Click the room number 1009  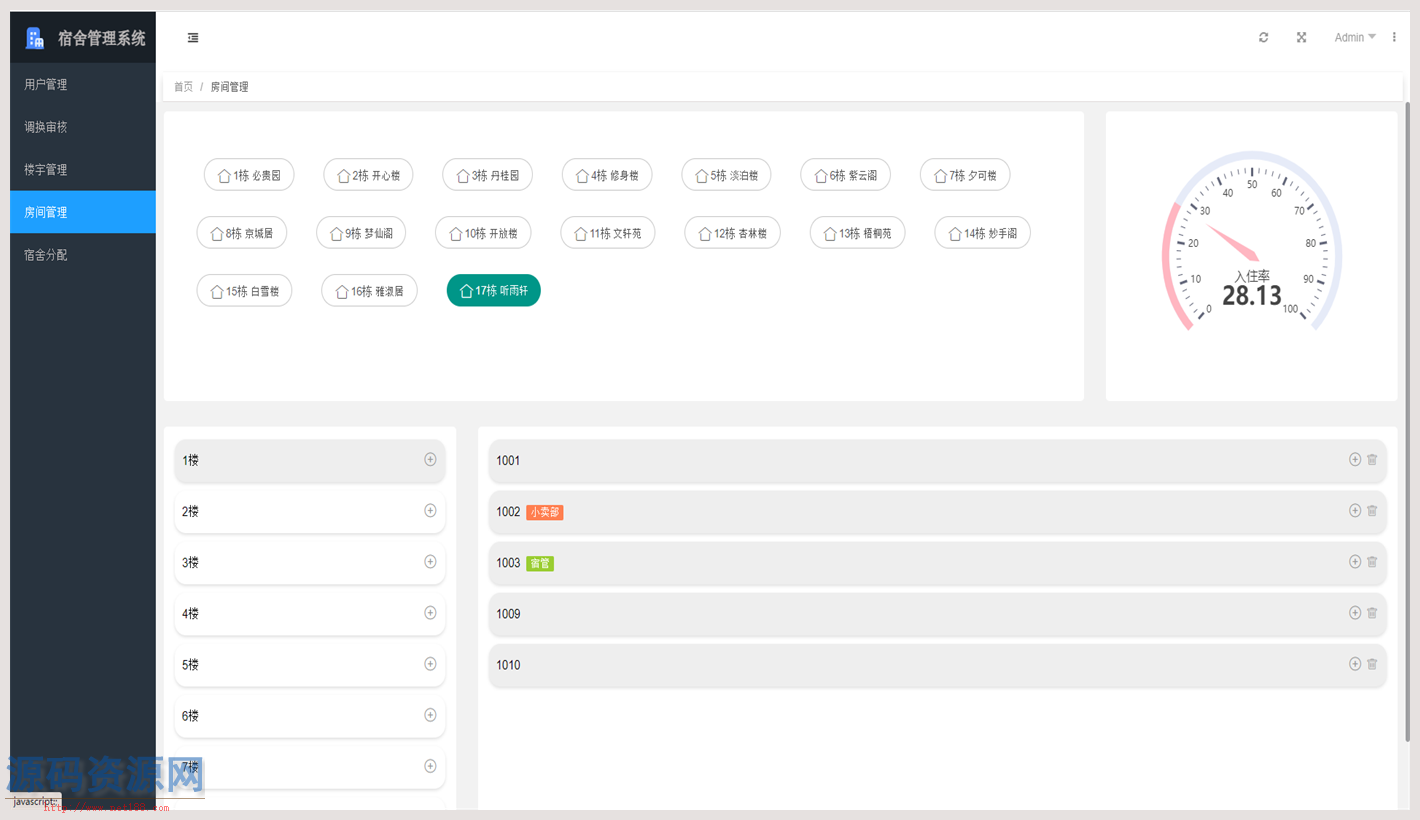pyautogui.click(x=508, y=613)
